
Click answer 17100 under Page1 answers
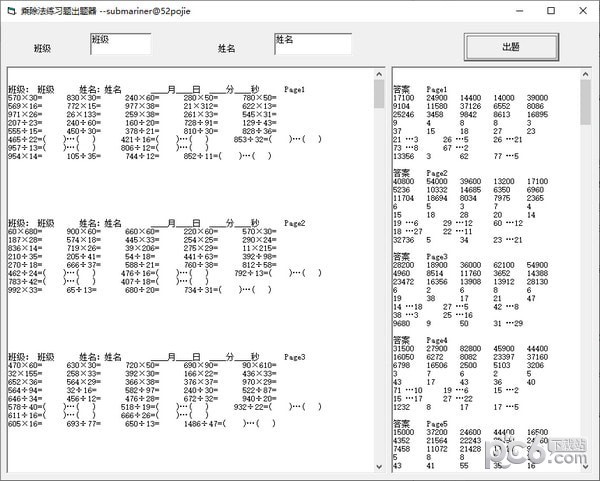point(404,98)
